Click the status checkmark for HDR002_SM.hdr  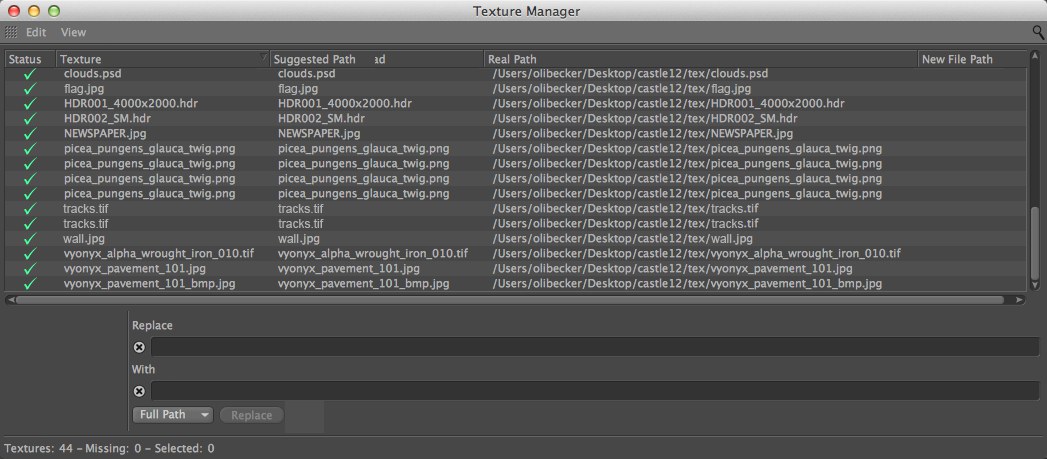30,118
